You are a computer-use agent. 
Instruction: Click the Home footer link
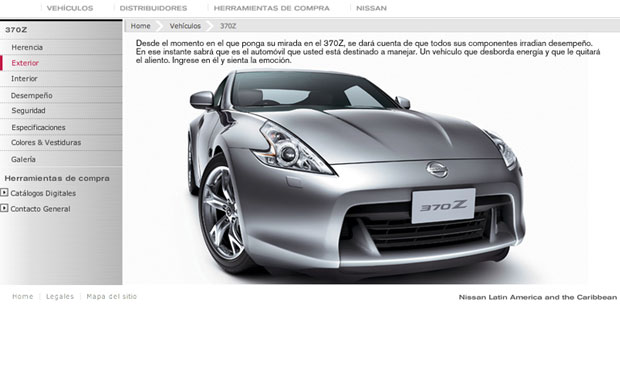pos(23,296)
